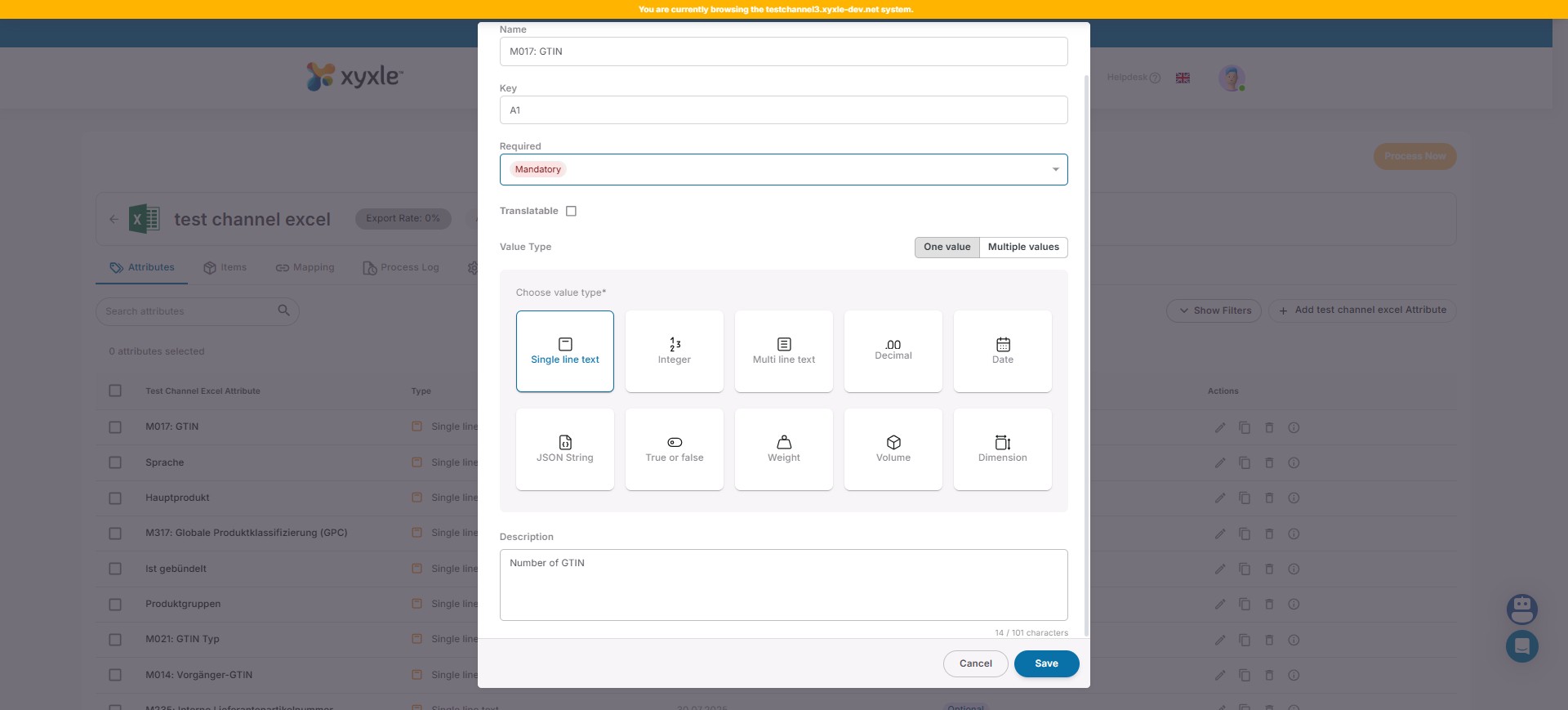Pick the Decimal value type

pyautogui.click(x=893, y=351)
